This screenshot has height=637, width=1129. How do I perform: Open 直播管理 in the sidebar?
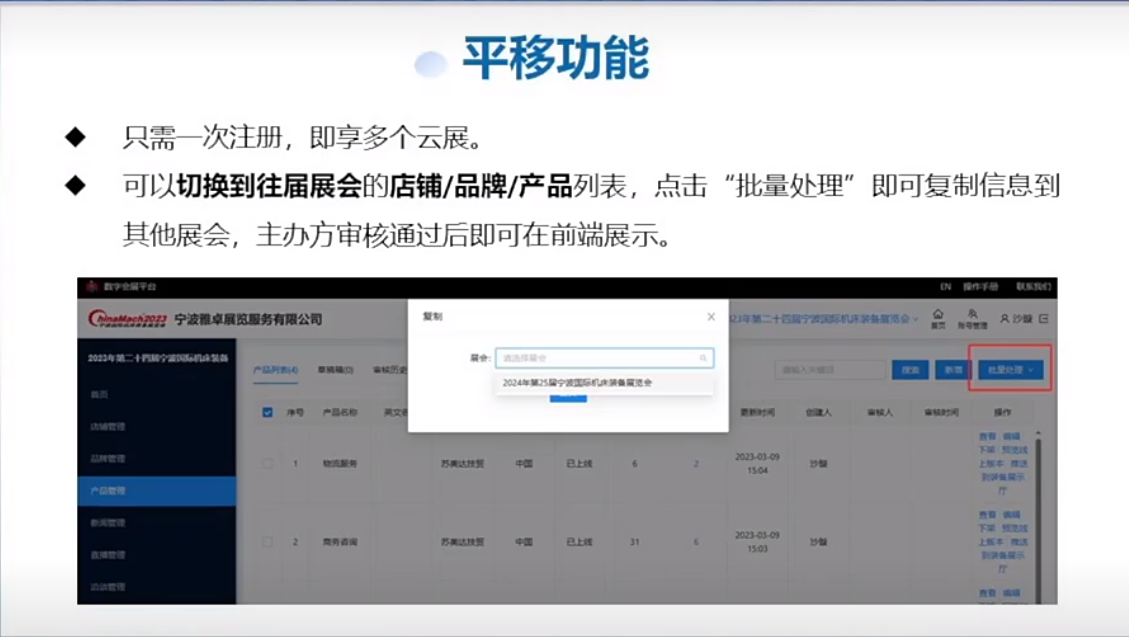click(x=108, y=554)
